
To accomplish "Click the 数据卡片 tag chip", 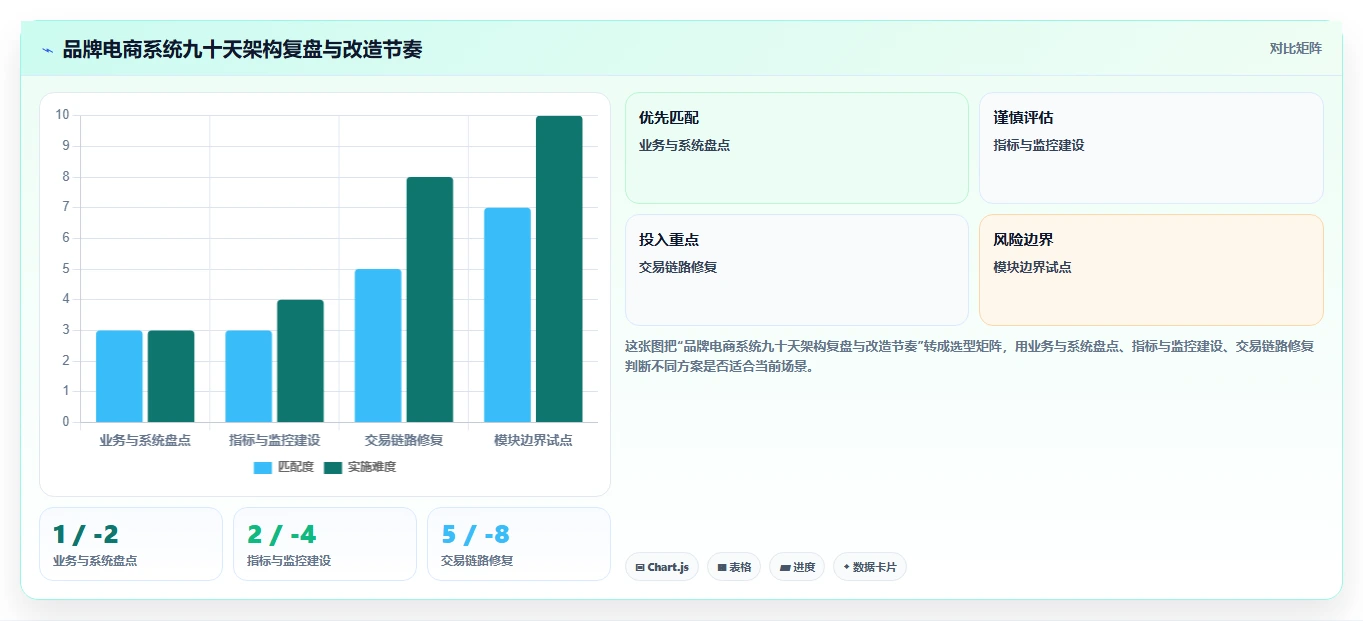I will (870, 567).
